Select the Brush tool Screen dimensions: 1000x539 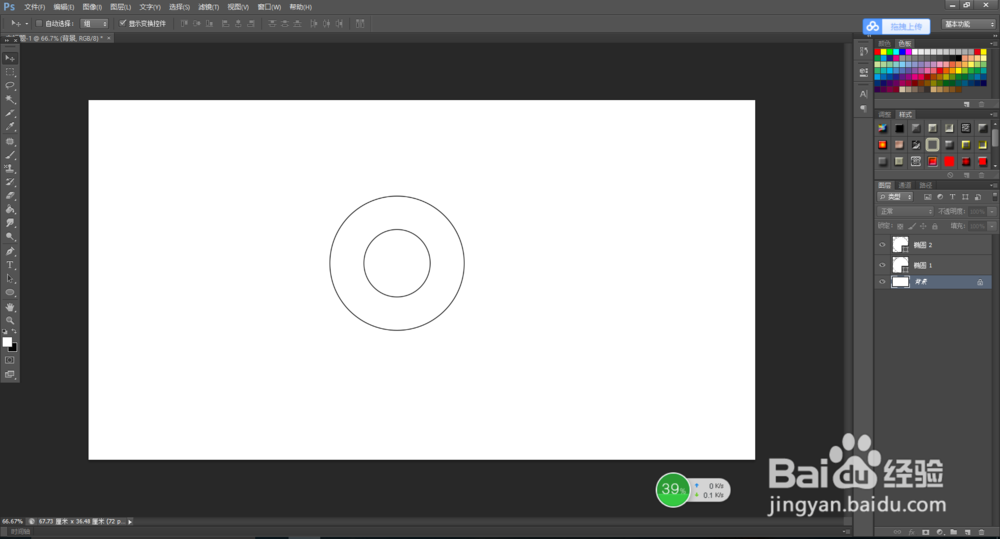10,155
